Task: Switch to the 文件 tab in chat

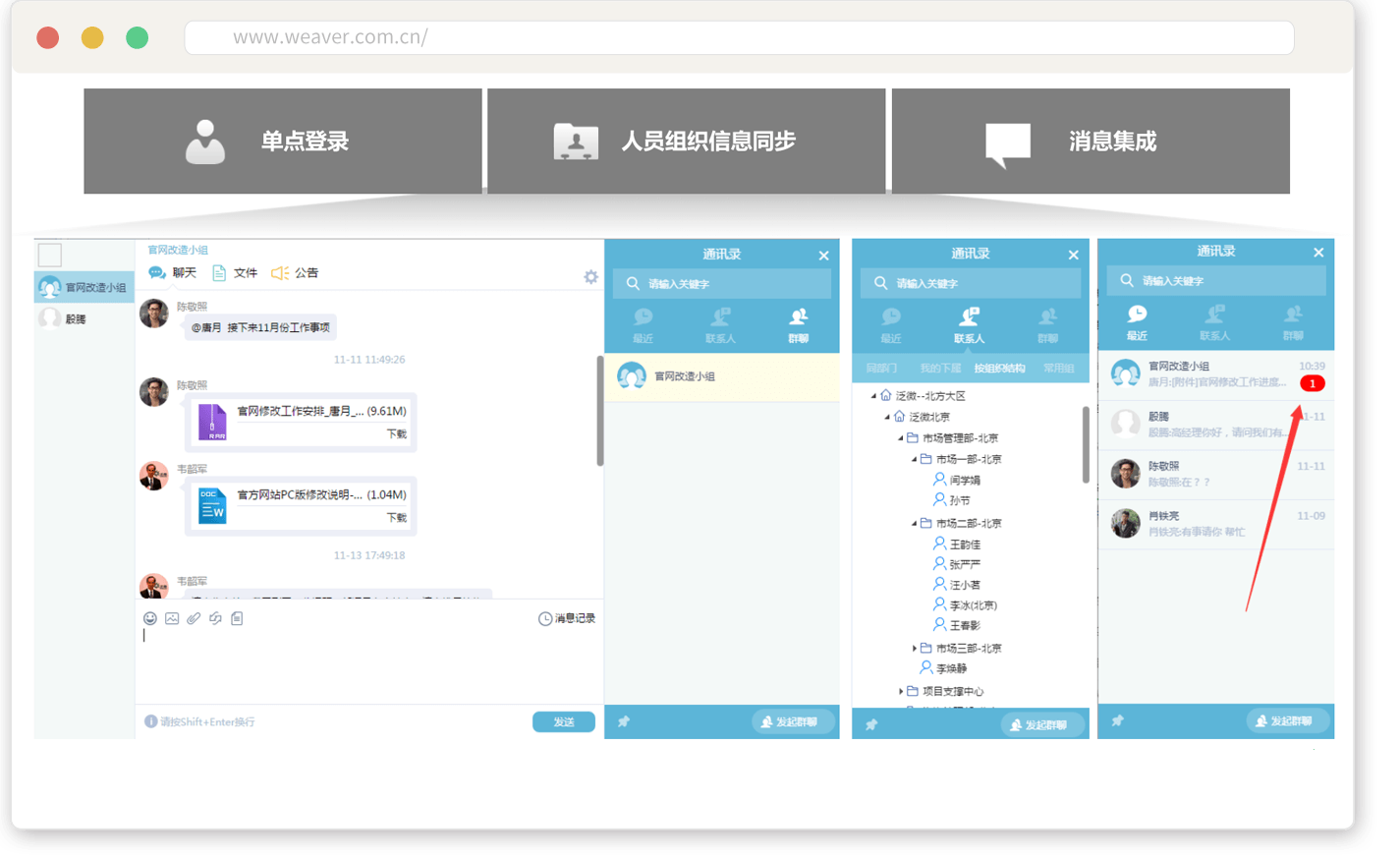Action: click(x=236, y=273)
